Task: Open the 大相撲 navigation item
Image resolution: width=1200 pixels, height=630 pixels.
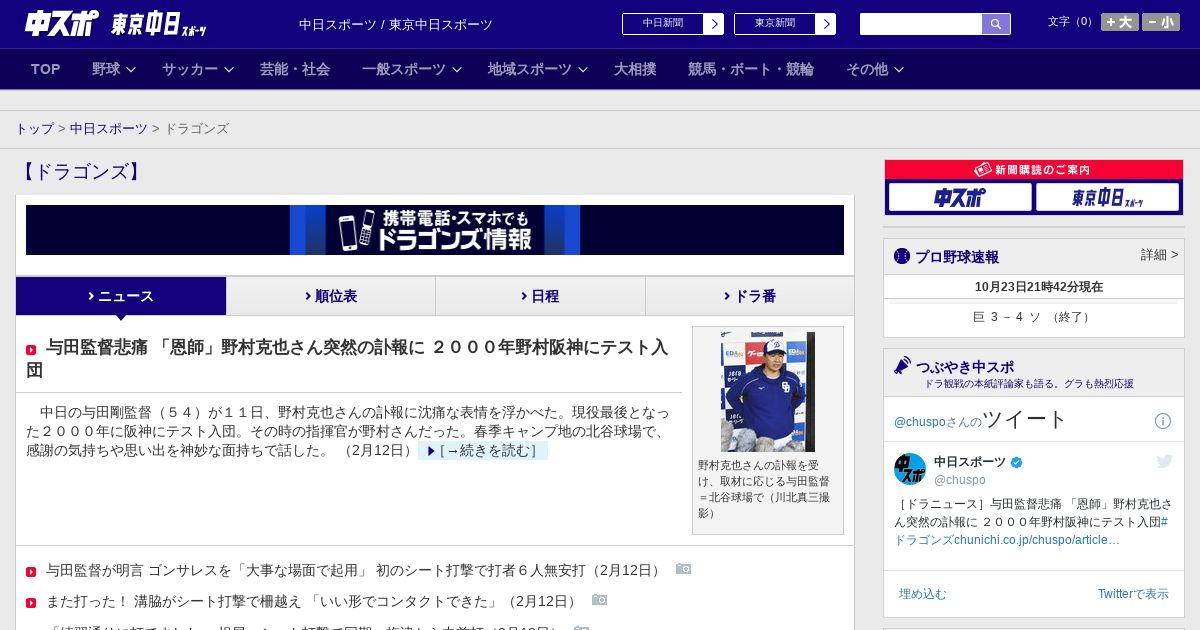Action: (x=635, y=69)
